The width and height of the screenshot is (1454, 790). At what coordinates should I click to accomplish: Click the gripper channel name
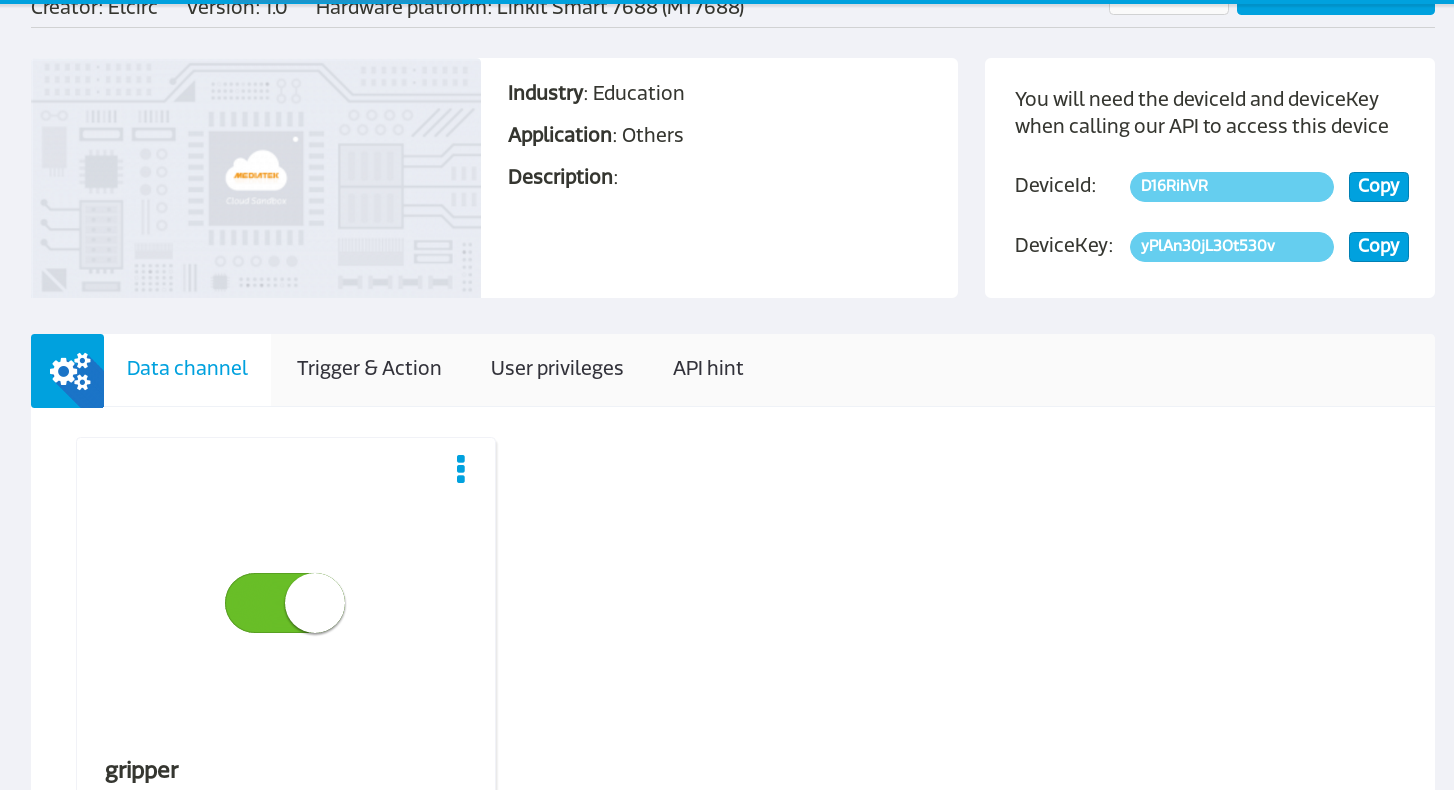pos(142,770)
